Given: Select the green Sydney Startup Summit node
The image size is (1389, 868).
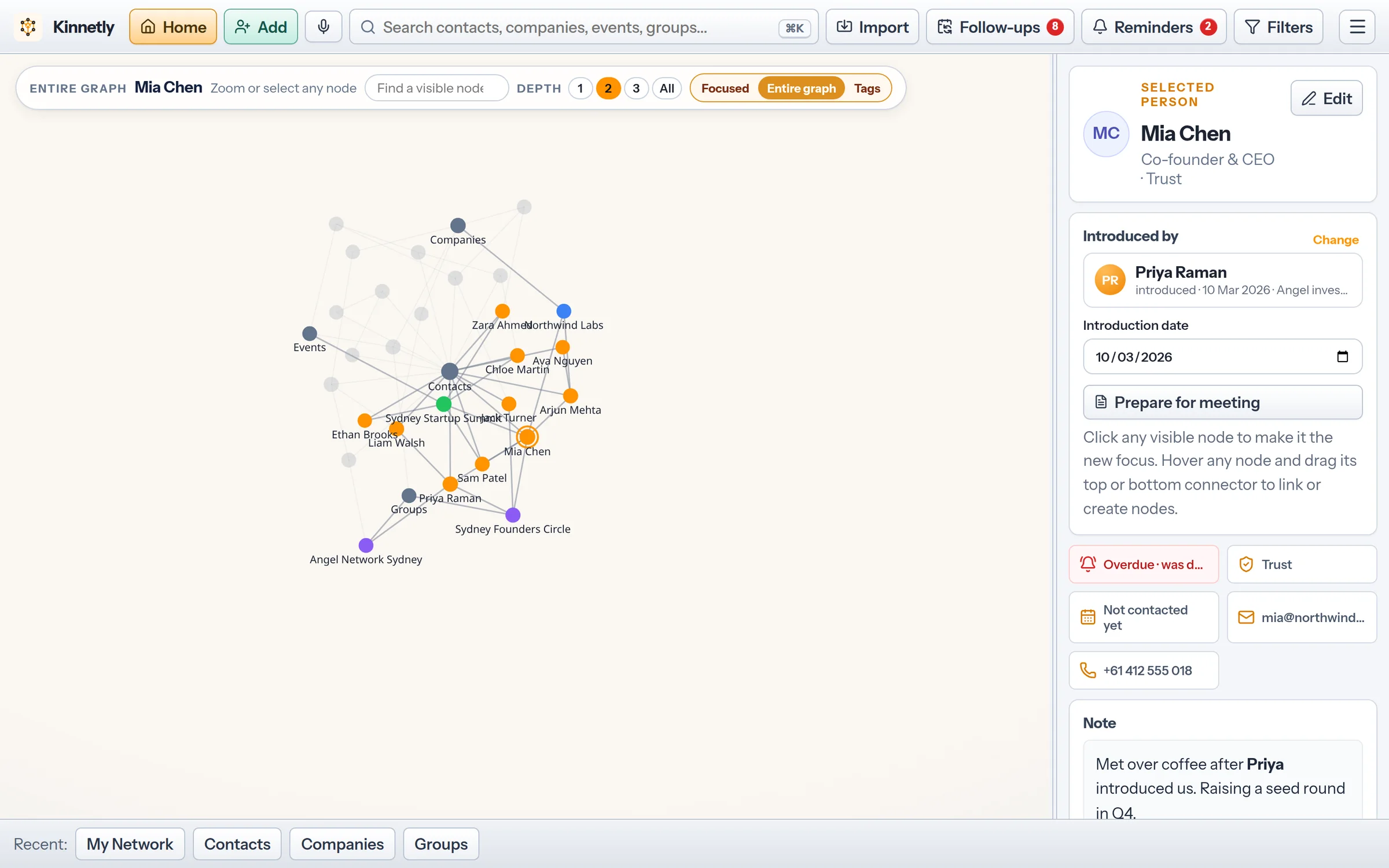Looking at the screenshot, I should 444,404.
